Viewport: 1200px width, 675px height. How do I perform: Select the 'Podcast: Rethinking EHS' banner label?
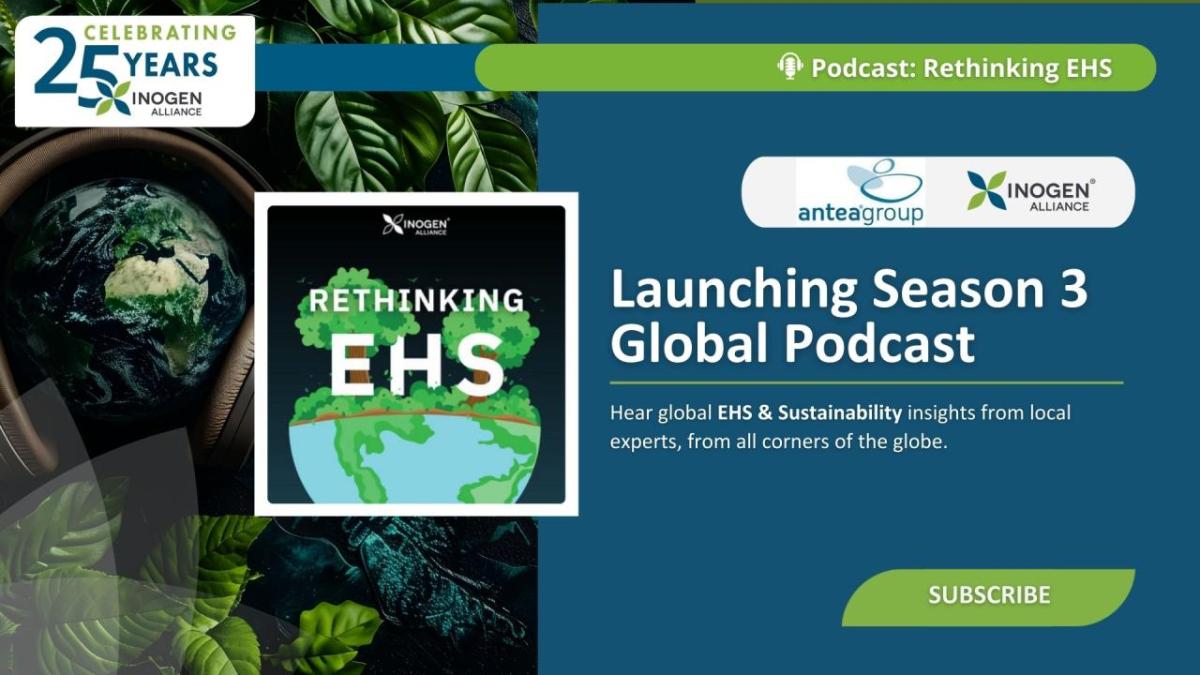point(961,68)
